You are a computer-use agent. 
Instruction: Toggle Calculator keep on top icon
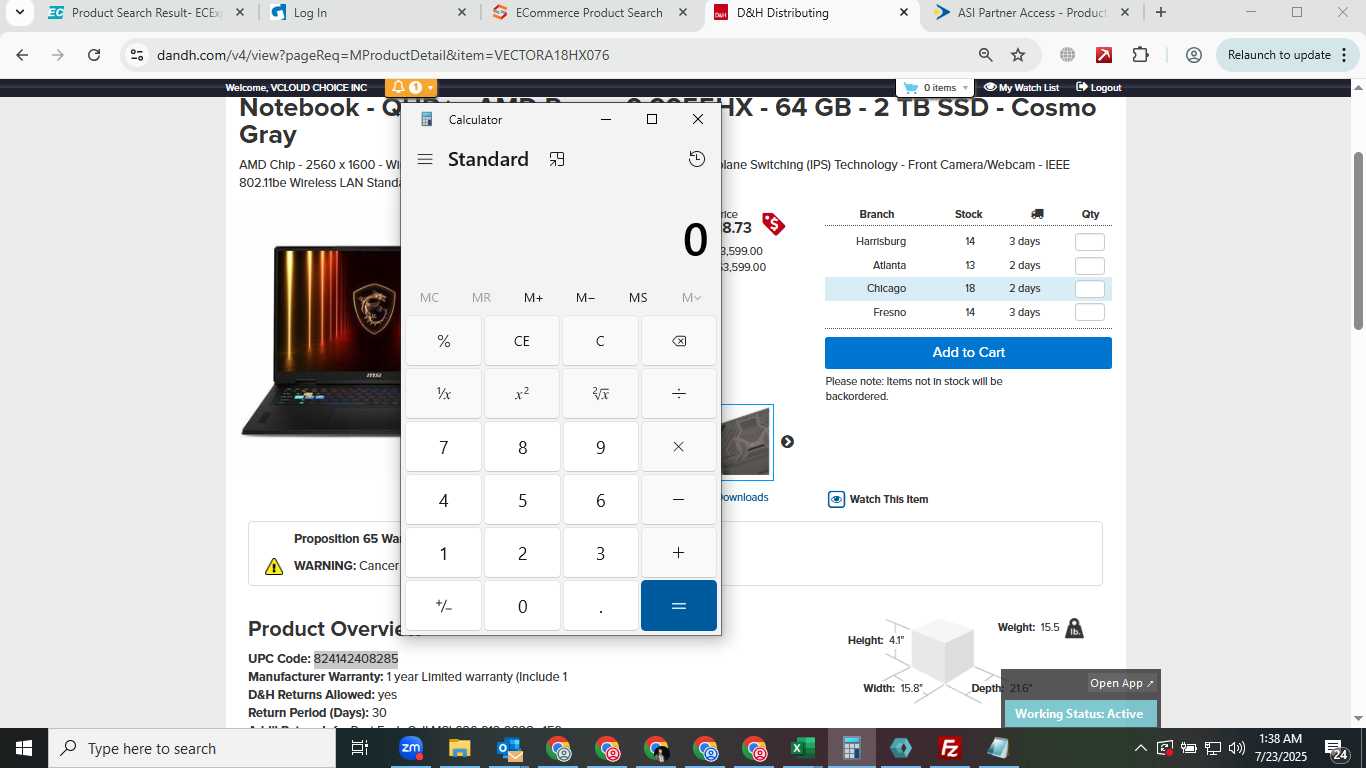pos(557,159)
